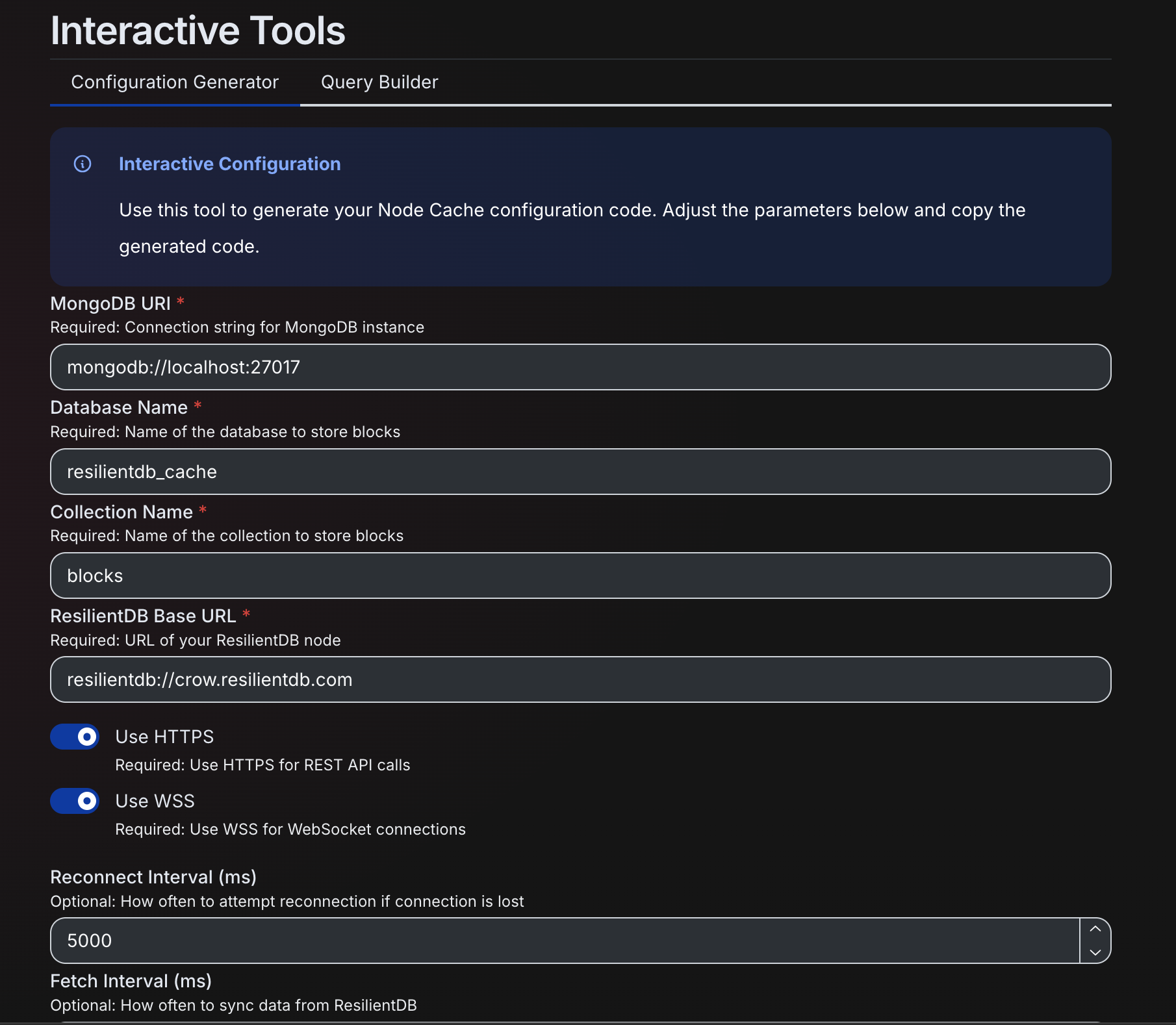Decrease Reconnect Interval with down arrow
This screenshot has height=1025, width=1176.
(x=1095, y=952)
